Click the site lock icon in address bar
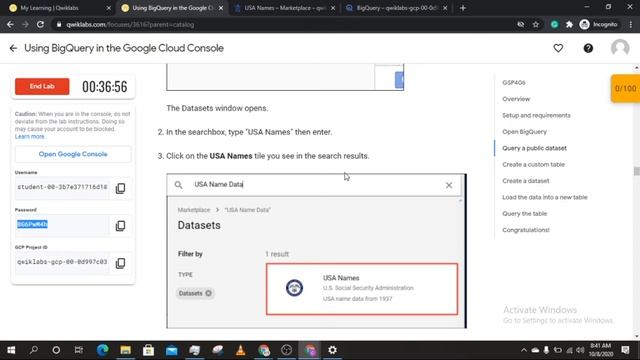This screenshot has height=360, width=640. point(59,24)
